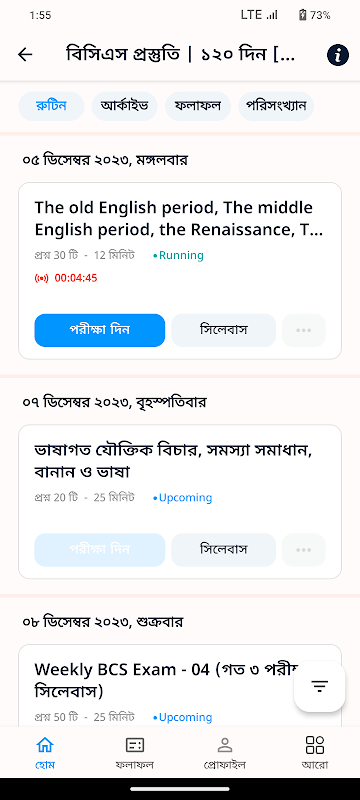The image size is (360, 800).
Task: Open সিলেবাস for the ০৭ ডিসেম্বর exam
Action: (223, 550)
